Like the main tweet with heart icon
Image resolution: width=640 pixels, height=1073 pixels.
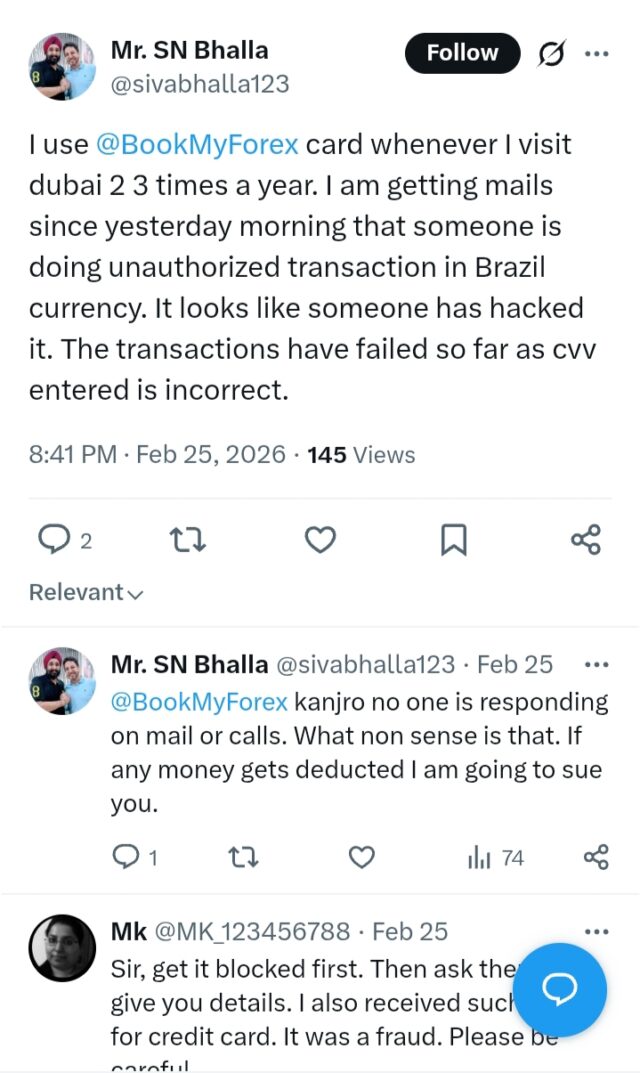[320, 540]
